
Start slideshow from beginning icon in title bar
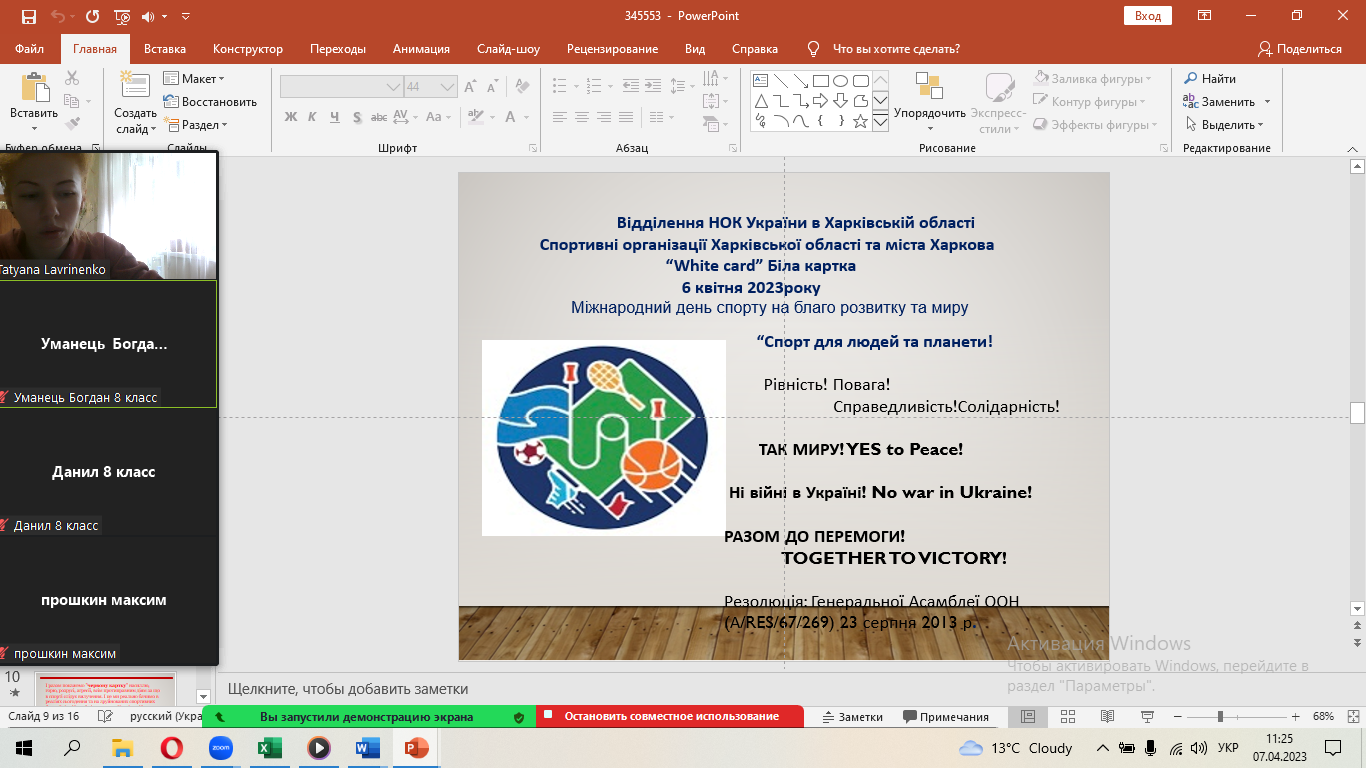[x=123, y=17]
